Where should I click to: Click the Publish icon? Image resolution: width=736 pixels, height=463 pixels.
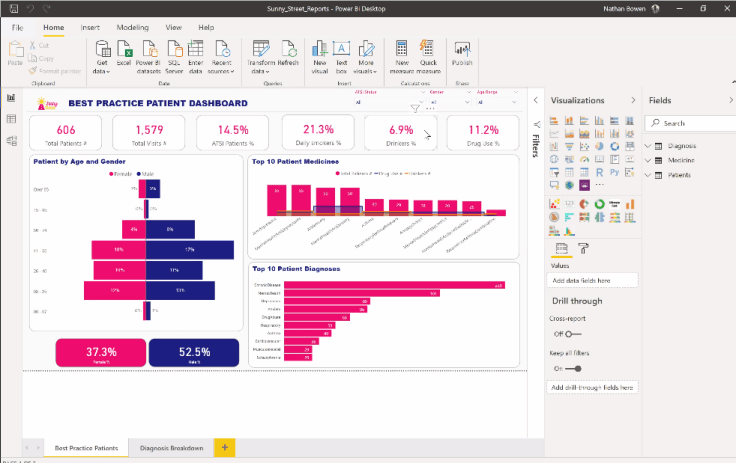point(462,55)
